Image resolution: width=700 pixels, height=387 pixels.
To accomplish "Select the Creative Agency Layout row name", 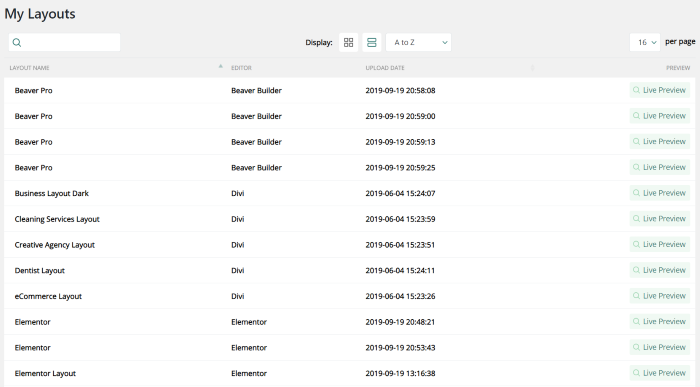I will pyautogui.click(x=54, y=245).
